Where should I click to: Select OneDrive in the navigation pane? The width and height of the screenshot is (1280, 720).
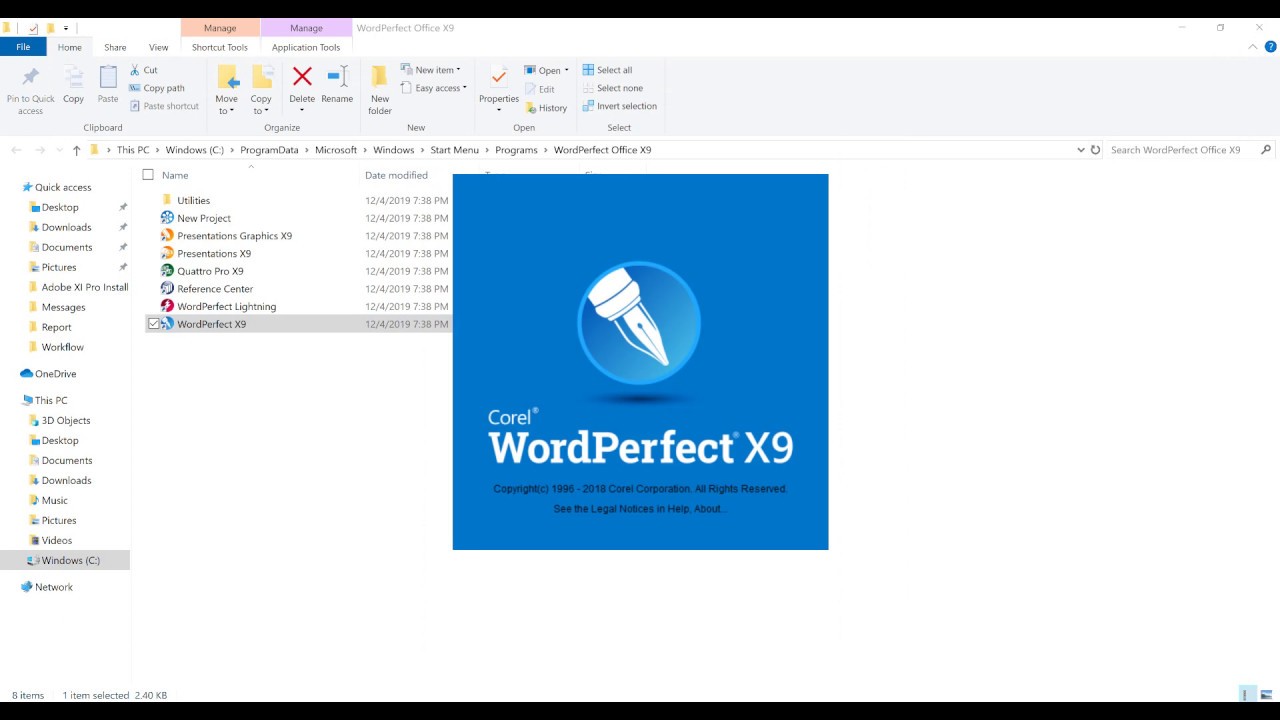point(48,374)
